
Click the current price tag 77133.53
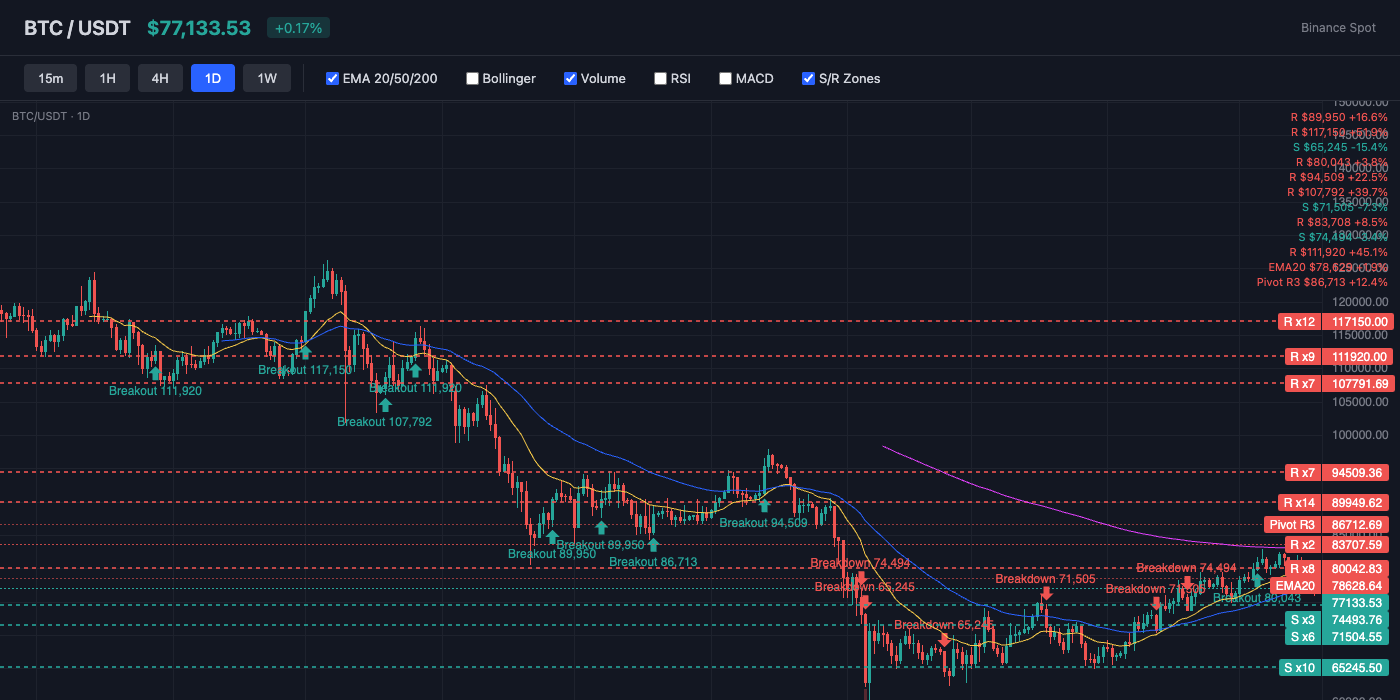tap(1357, 602)
